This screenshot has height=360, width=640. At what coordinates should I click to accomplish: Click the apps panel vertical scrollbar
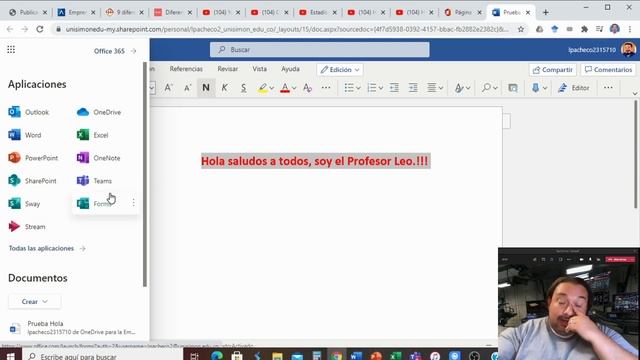point(145,174)
